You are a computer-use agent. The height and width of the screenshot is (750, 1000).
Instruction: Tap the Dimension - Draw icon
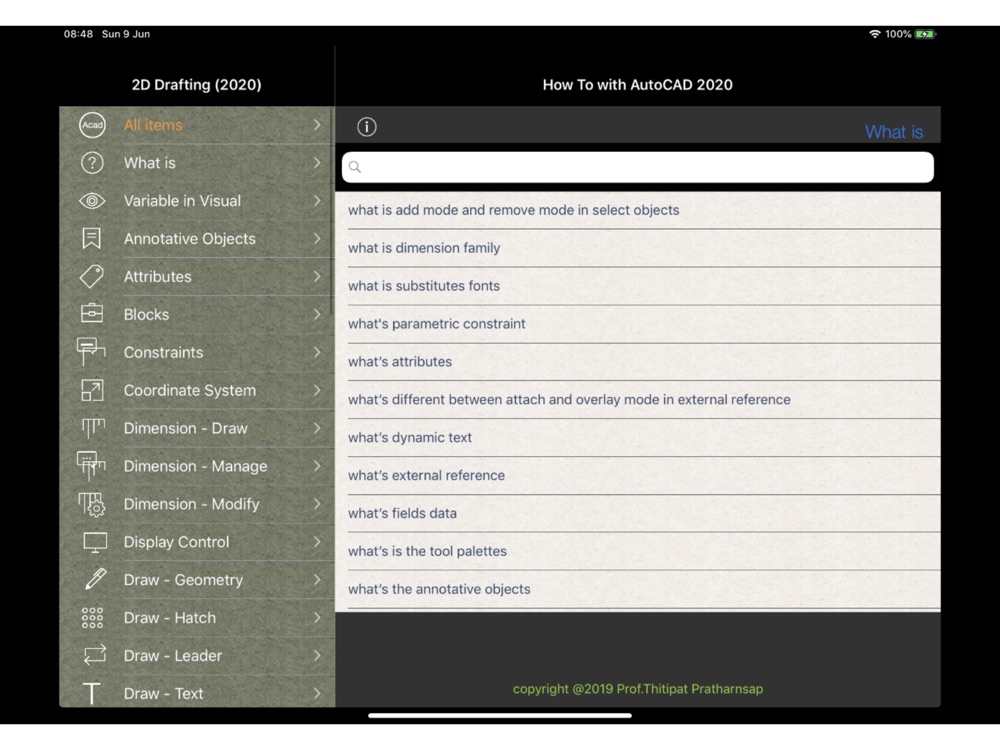(x=92, y=428)
